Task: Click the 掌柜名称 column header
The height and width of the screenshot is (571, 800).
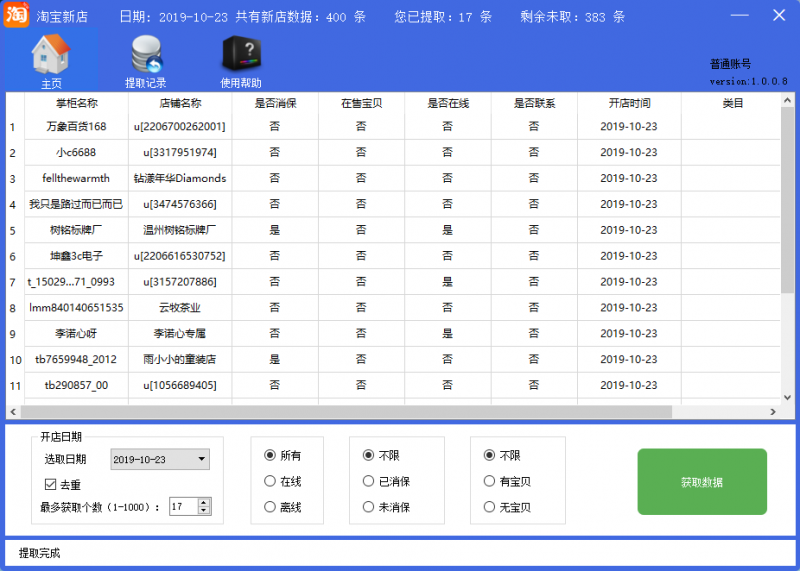Action: pyautogui.click(x=76, y=103)
